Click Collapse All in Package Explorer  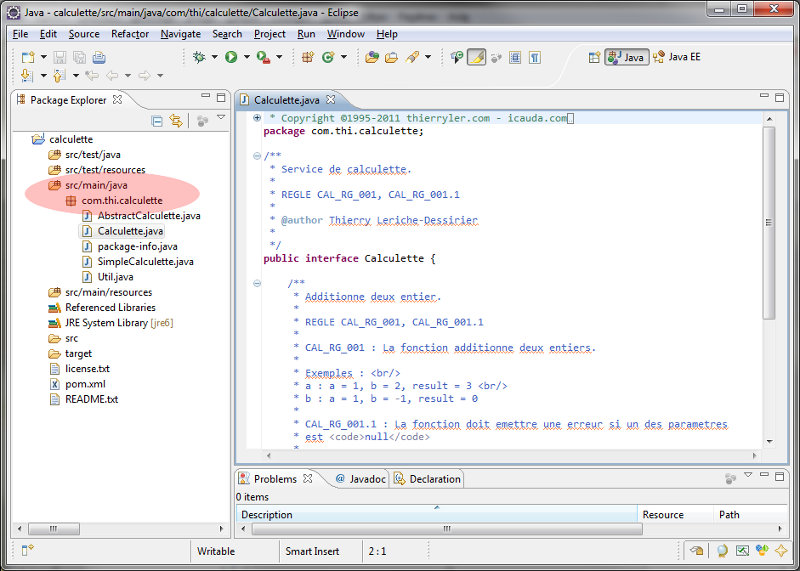pyautogui.click(x=157, y=121)
